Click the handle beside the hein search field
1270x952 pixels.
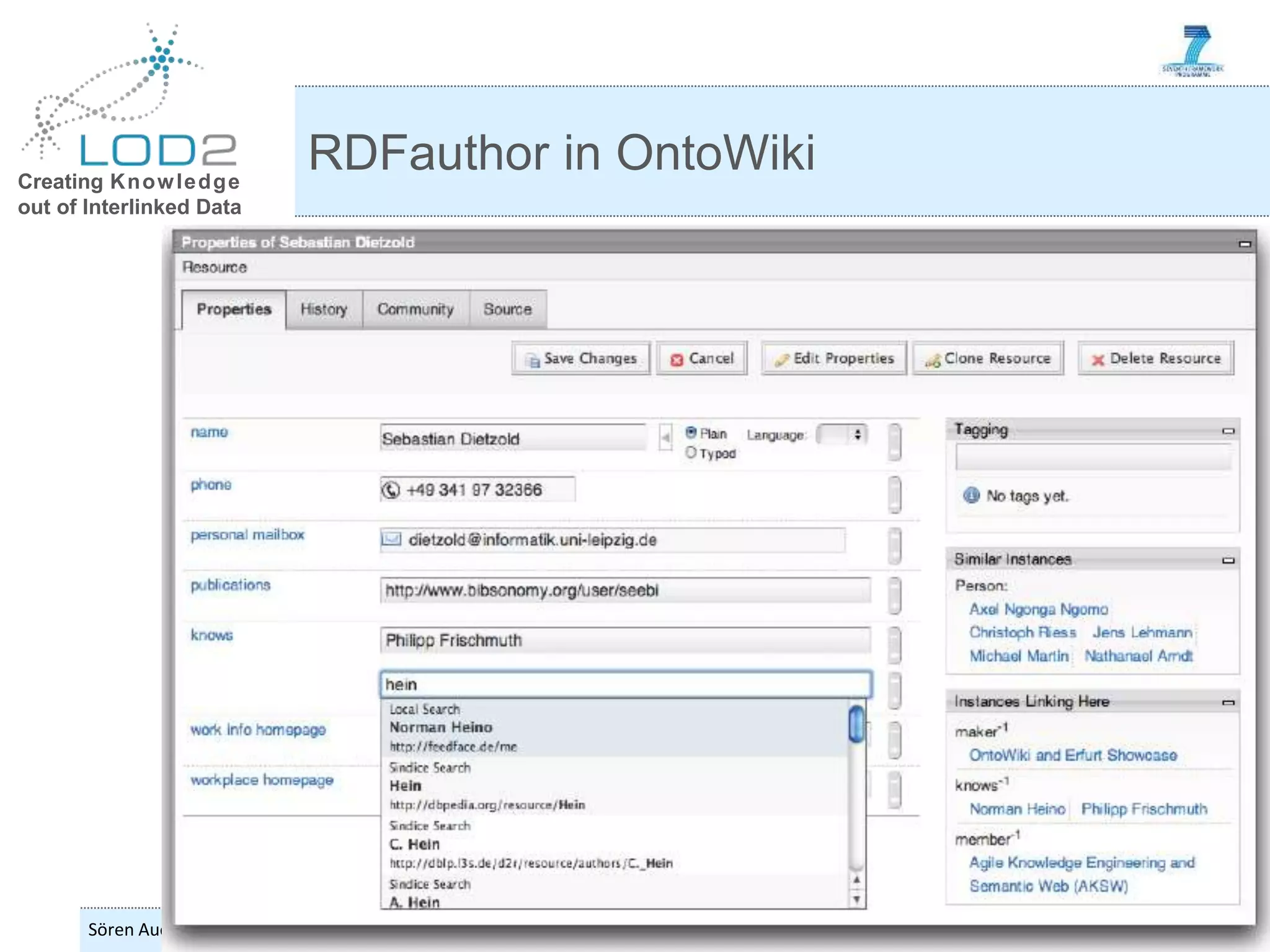(894, 690)
